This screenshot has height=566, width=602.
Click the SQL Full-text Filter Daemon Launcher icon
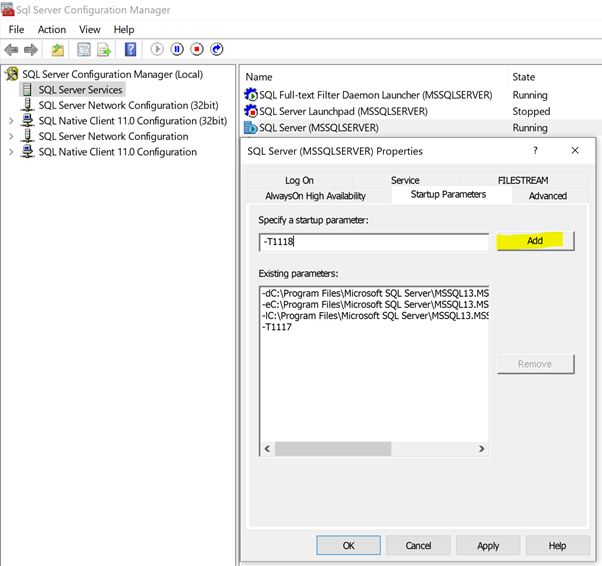click(x=251, y=94)
